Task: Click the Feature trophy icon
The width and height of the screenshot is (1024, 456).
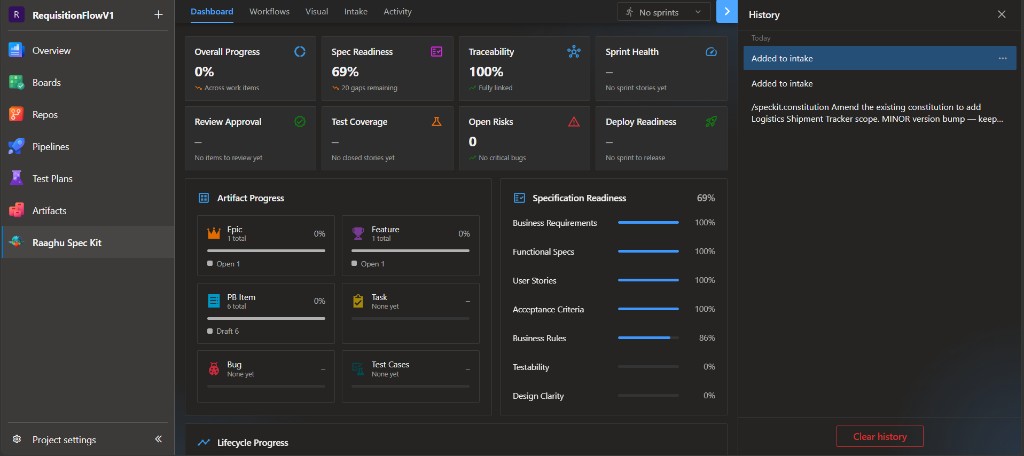Action: [x=358, y=233]
